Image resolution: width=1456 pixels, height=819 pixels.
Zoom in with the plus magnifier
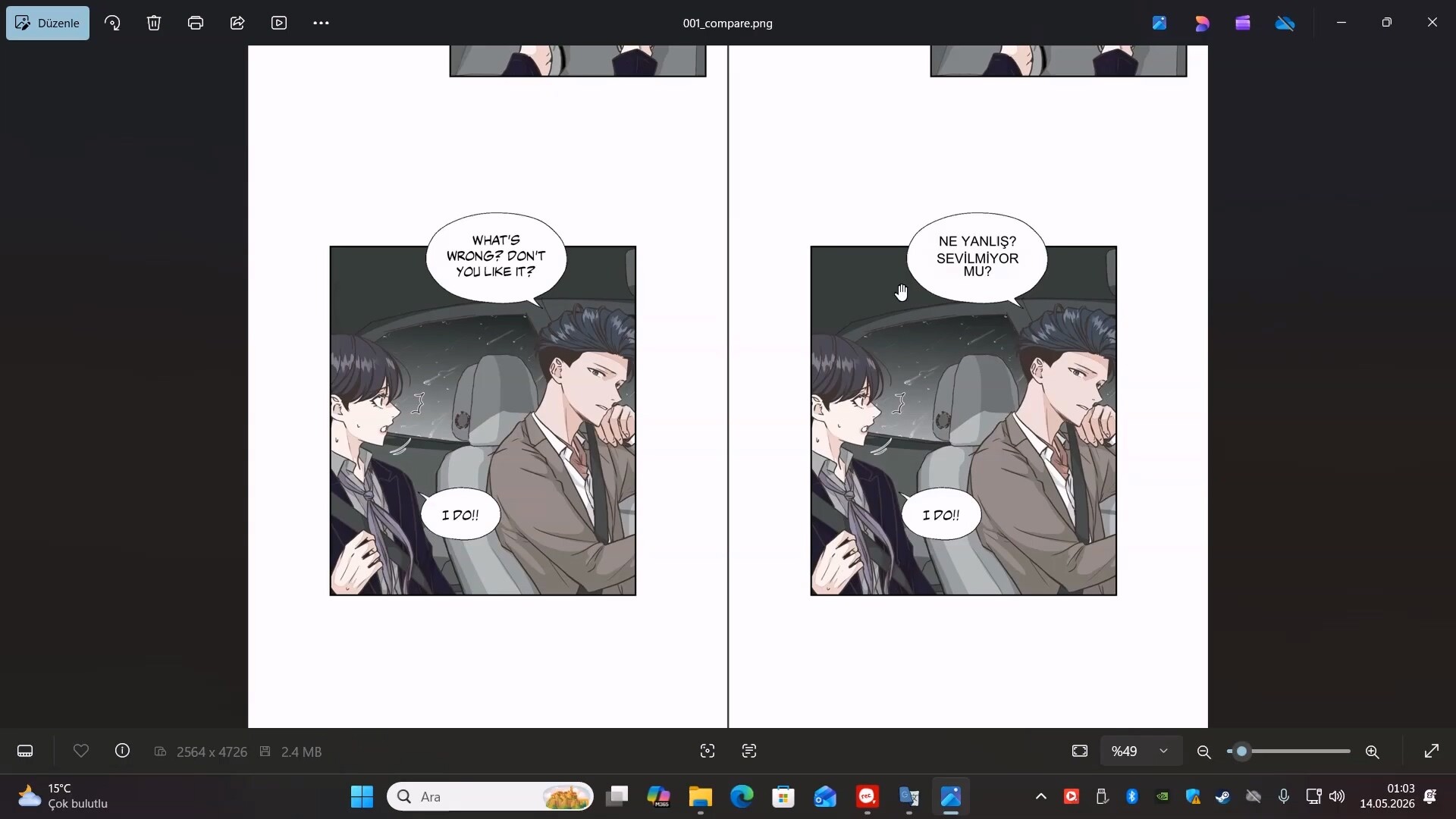pos(1372,752)
